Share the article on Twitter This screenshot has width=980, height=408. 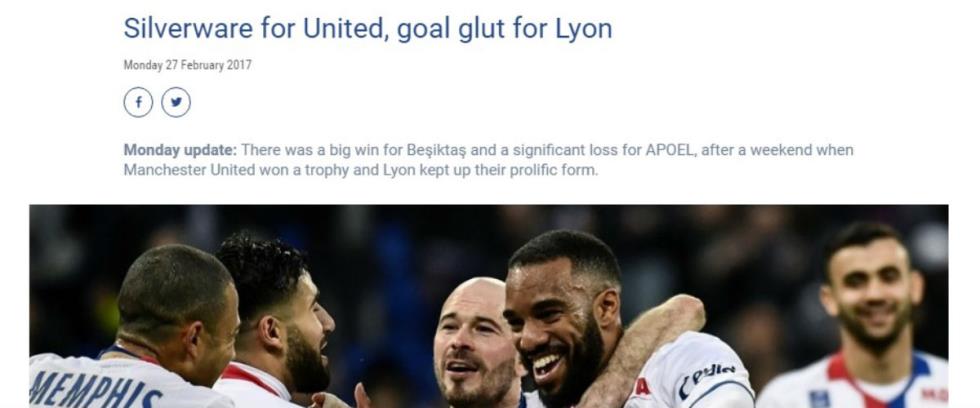(x=176, y=102)
